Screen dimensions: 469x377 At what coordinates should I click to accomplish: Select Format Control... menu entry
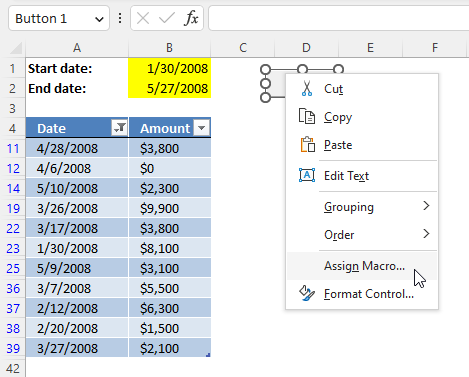(362, 294)
